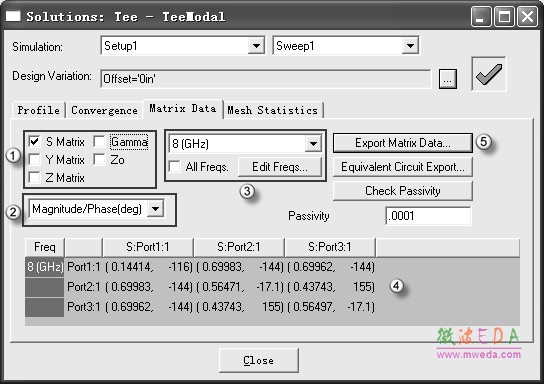Tick the Zo checkbox
The image size is (544, 384).
point(99,160)
